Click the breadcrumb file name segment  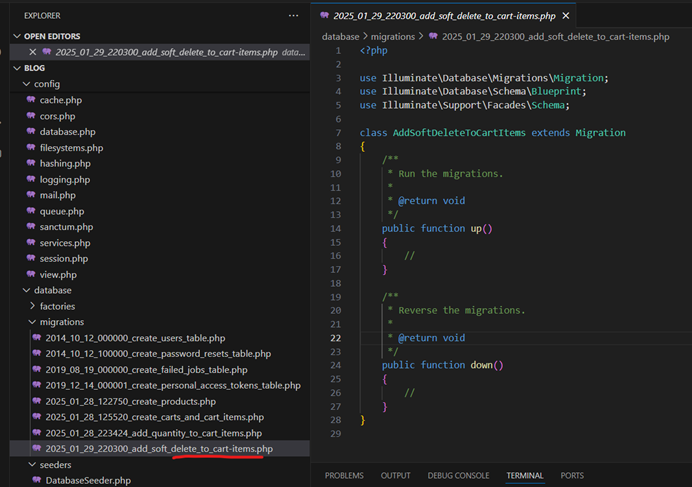pyautogui.click(x=556, y=37)
